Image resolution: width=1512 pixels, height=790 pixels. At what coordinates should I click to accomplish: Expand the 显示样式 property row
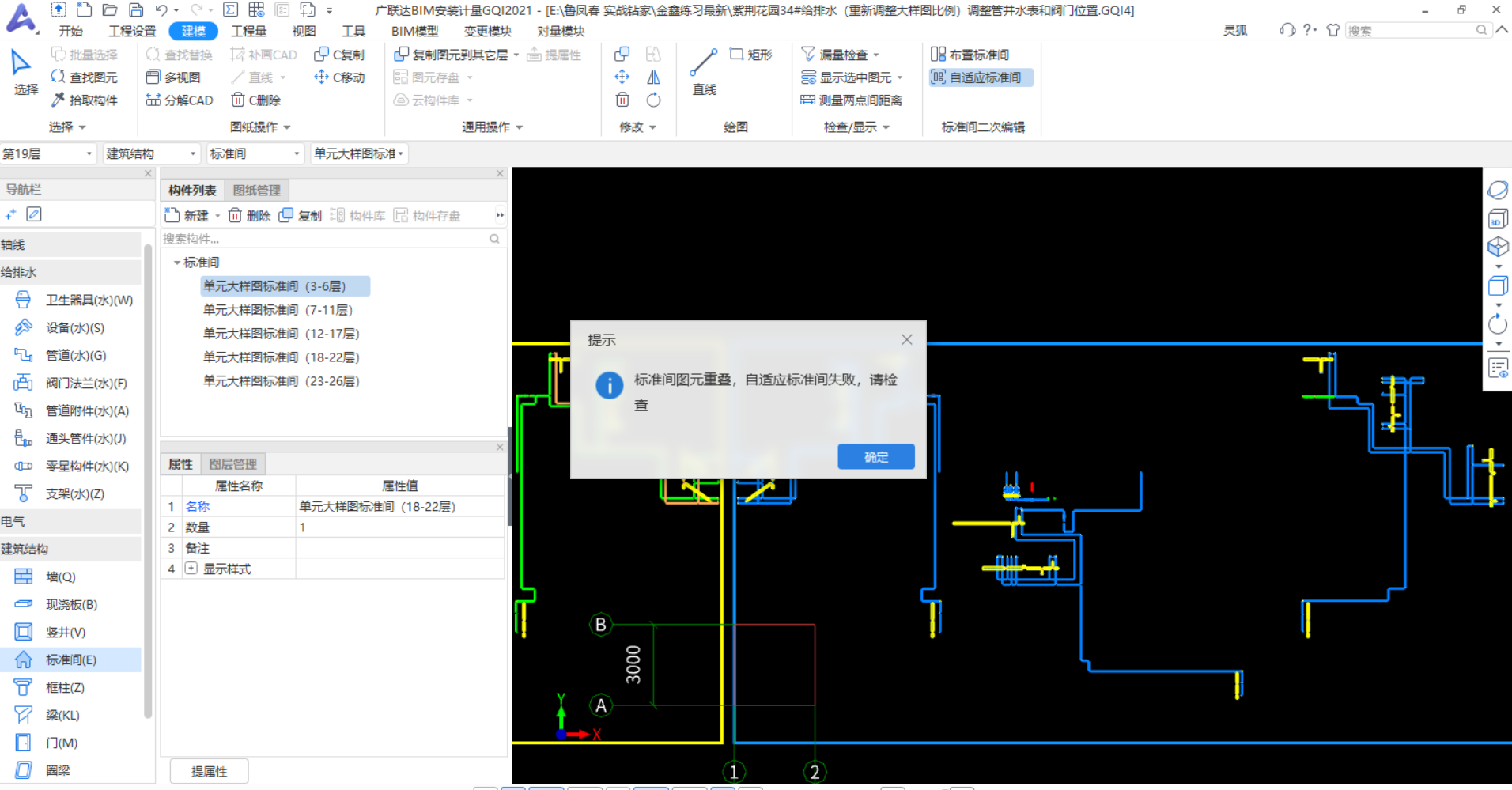191,569
